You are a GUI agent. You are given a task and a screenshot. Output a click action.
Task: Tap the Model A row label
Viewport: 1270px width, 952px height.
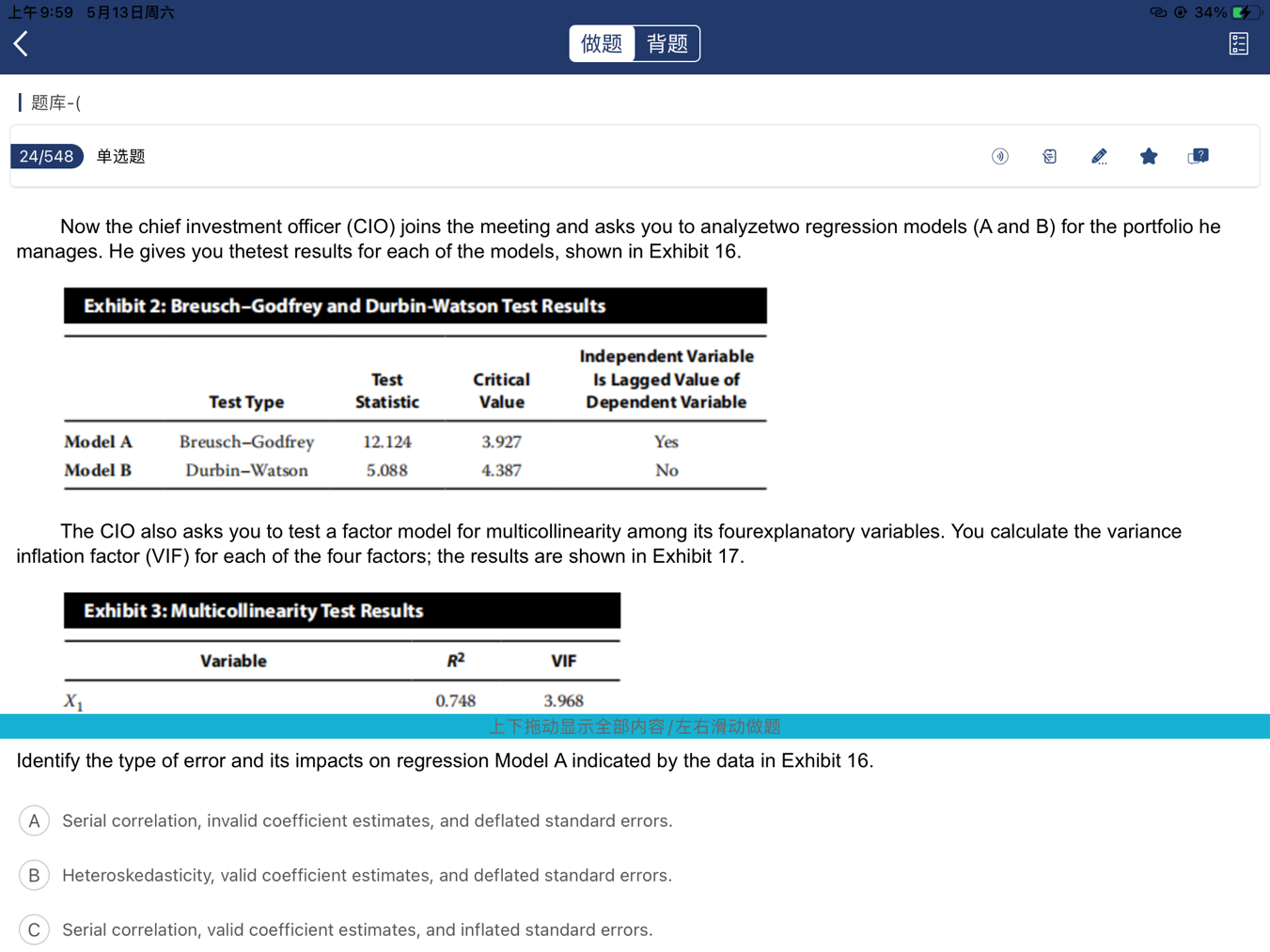tap(98, 442)
